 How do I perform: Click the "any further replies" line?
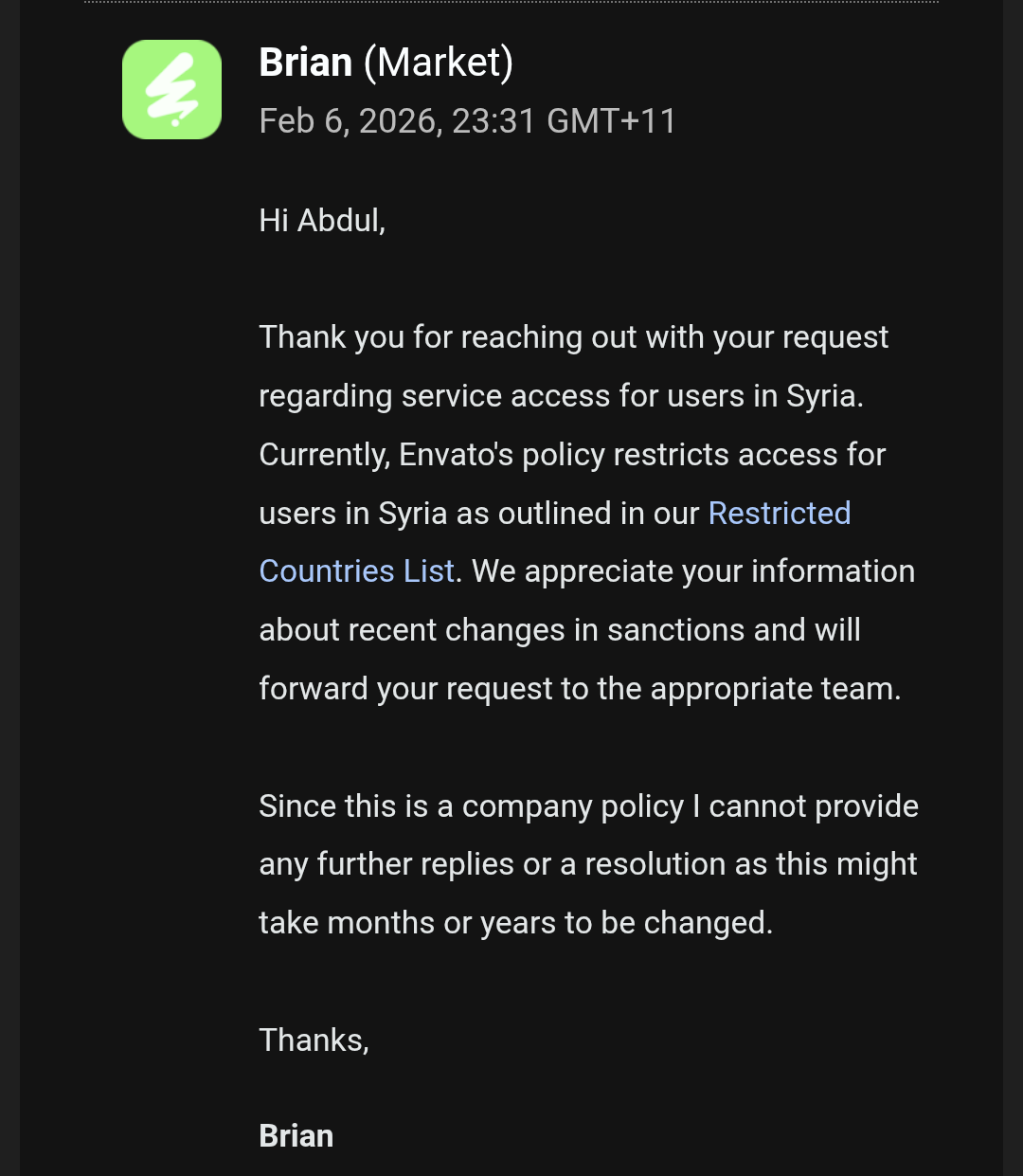(587, 864)
